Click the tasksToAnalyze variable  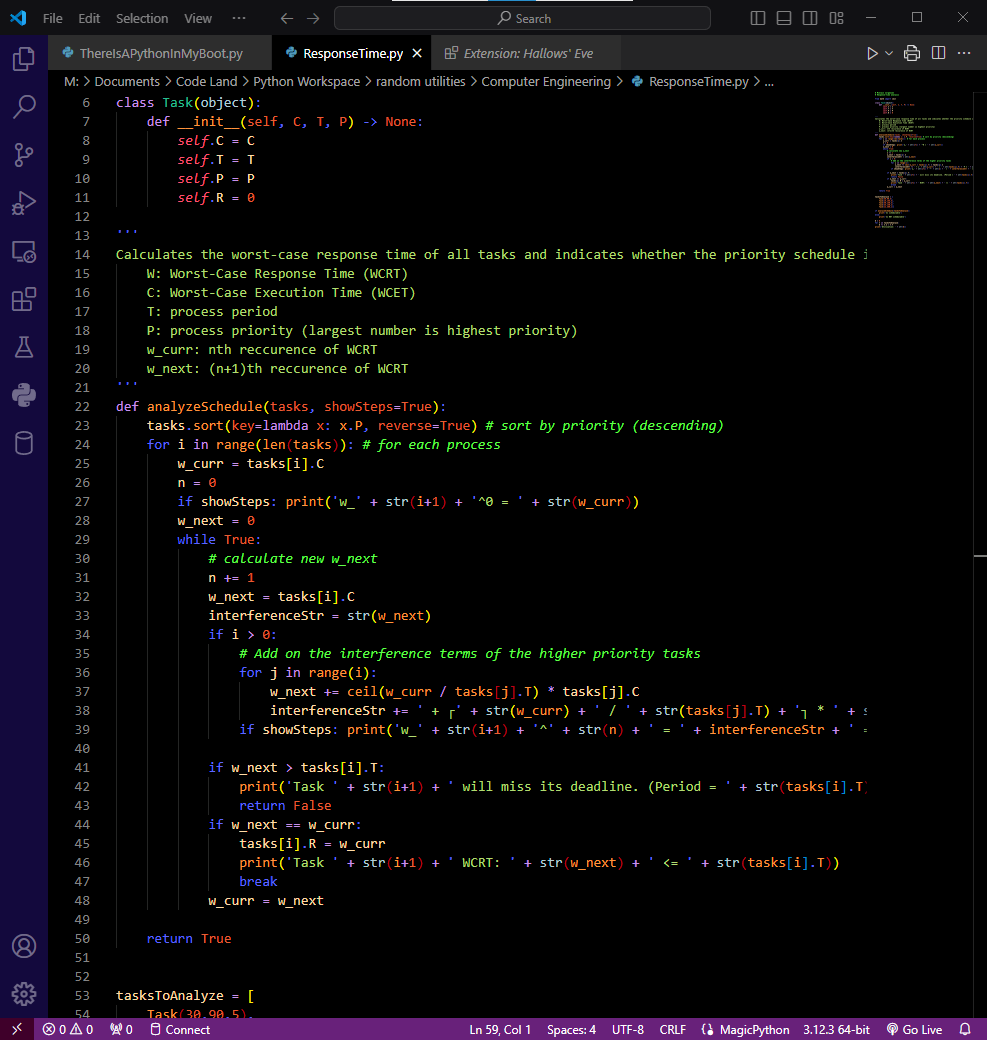click(170, 996)
